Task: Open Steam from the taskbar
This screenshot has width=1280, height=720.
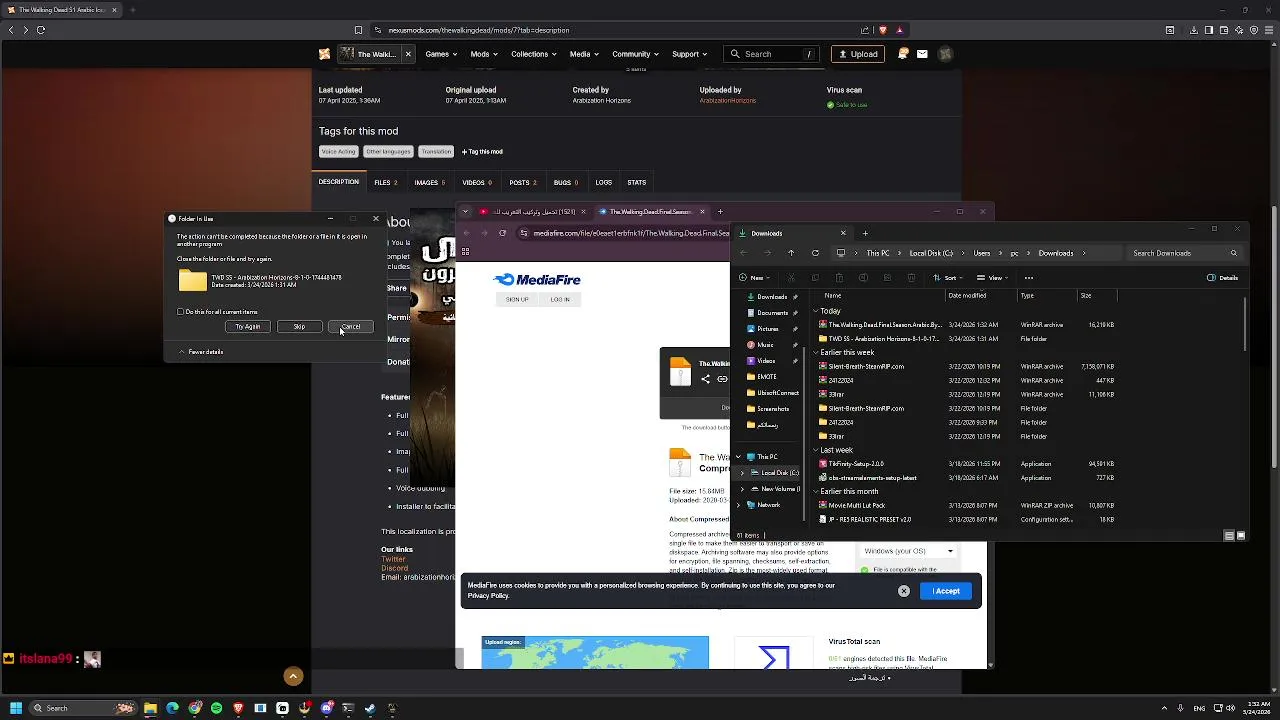Action: (x=370, y=708)
